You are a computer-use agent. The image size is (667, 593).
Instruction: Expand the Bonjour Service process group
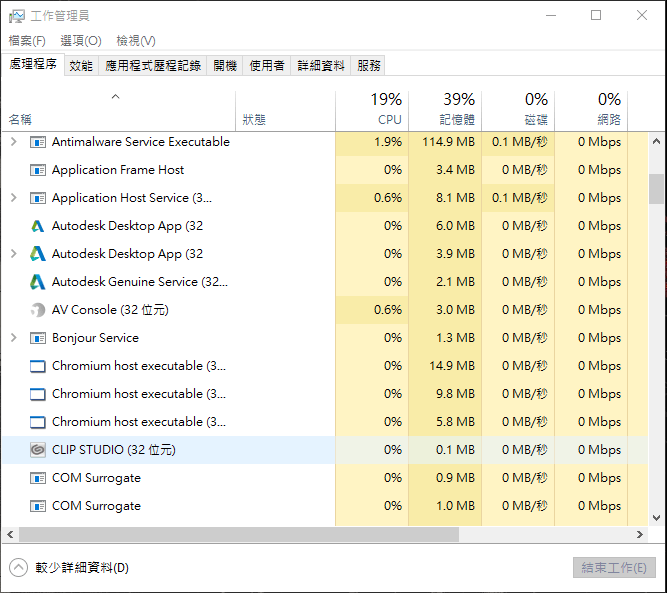point(13,338)
